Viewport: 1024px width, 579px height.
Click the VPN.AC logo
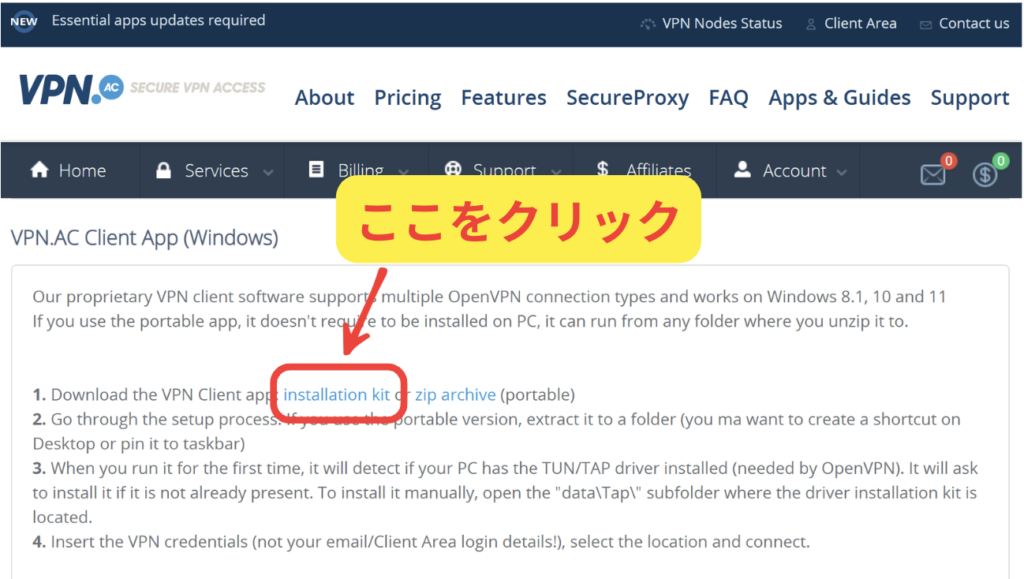[x=71, y=89]
